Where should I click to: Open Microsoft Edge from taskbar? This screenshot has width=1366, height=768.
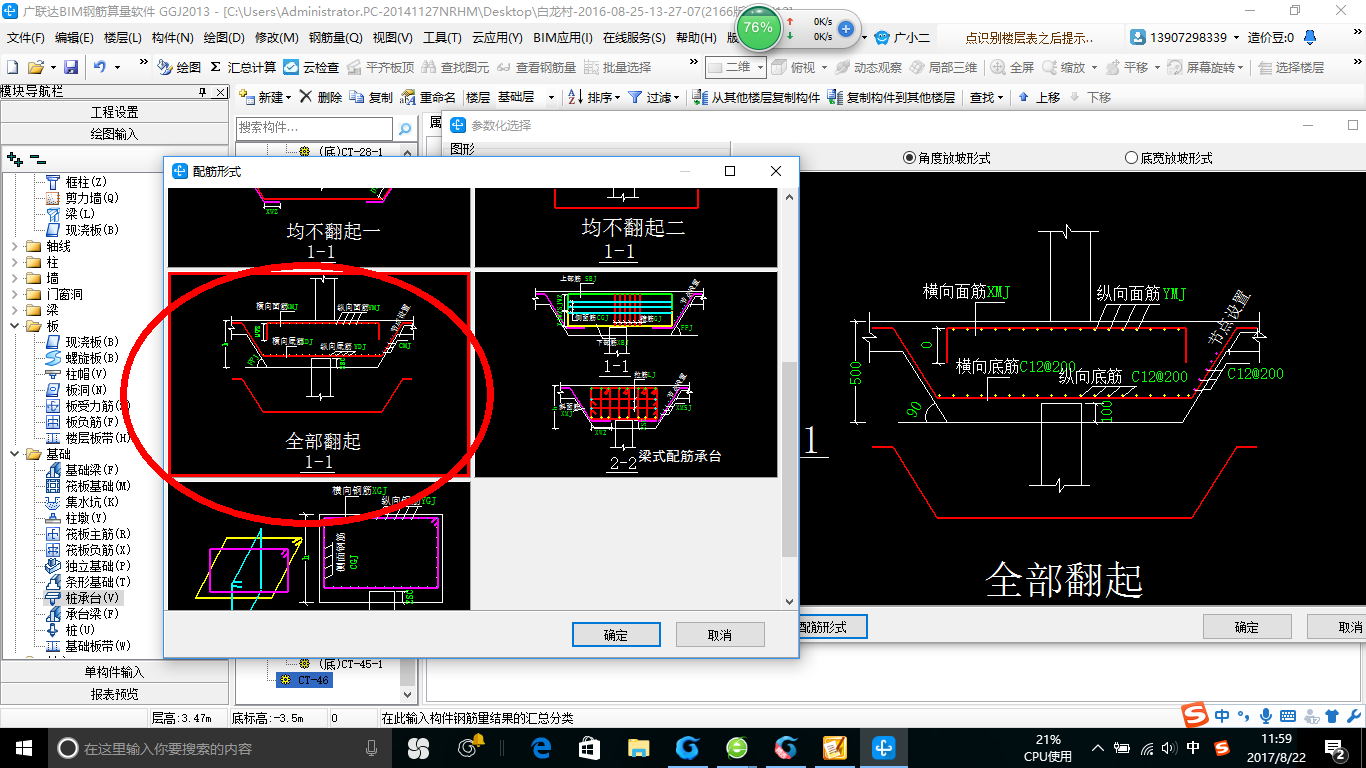coord(541,747)
